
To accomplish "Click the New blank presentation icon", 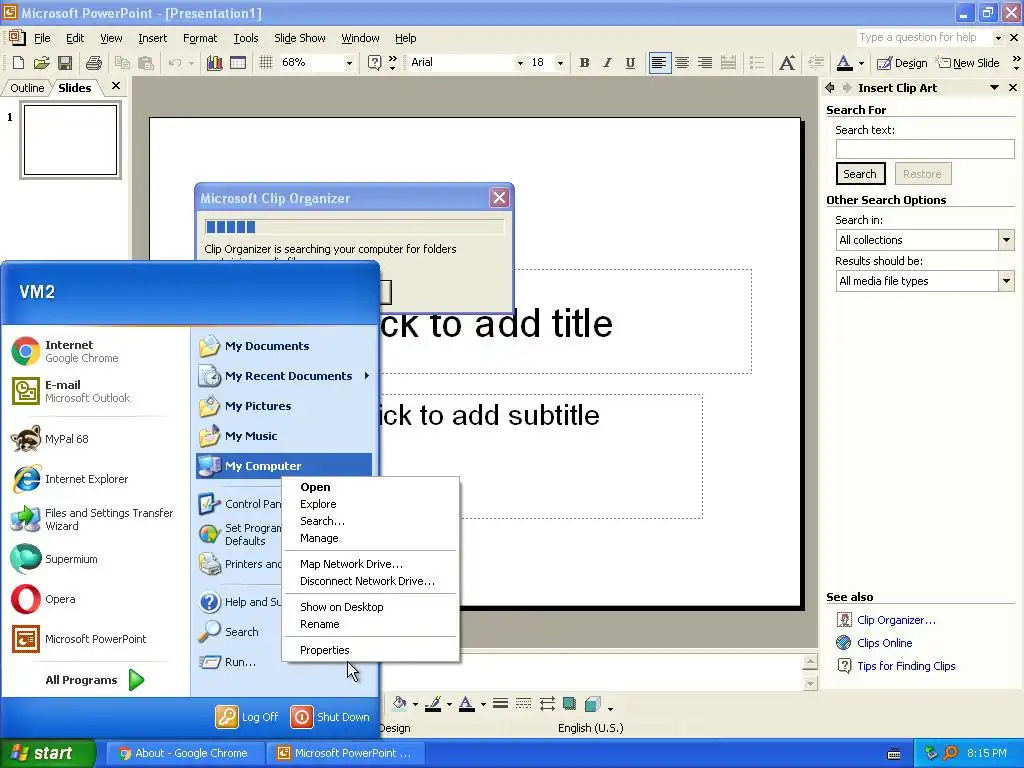I will [18, 63].
